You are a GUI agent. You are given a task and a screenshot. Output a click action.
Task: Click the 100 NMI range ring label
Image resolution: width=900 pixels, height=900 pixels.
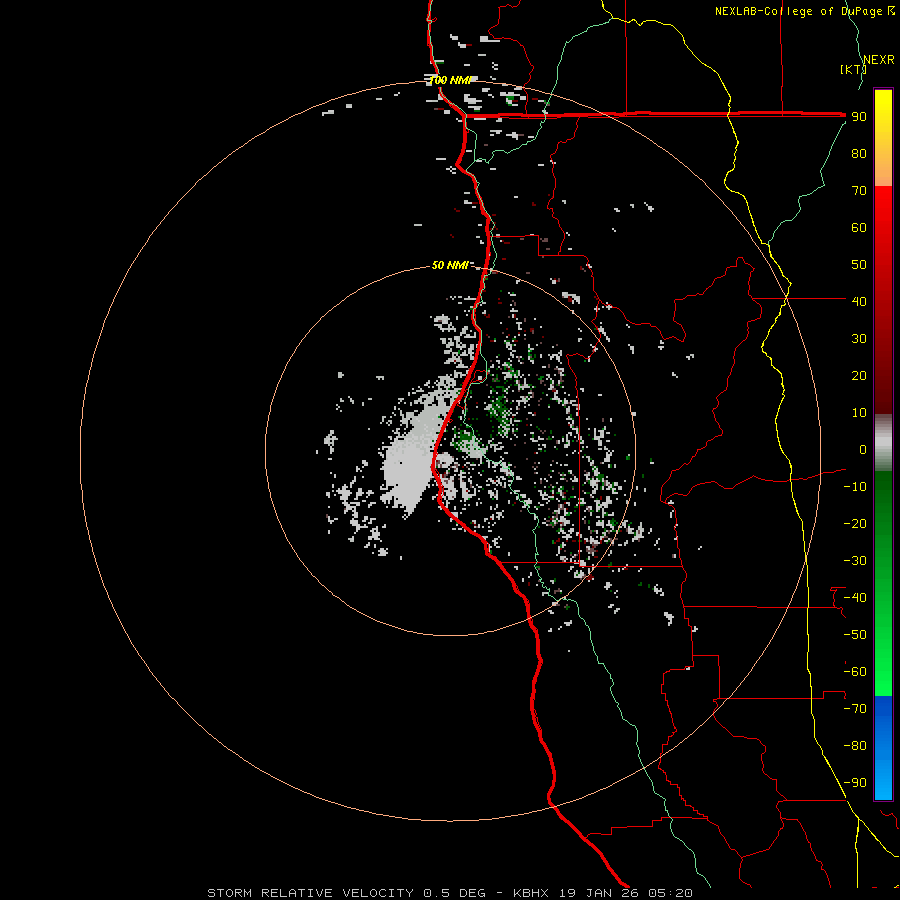[x=450, y=80]
